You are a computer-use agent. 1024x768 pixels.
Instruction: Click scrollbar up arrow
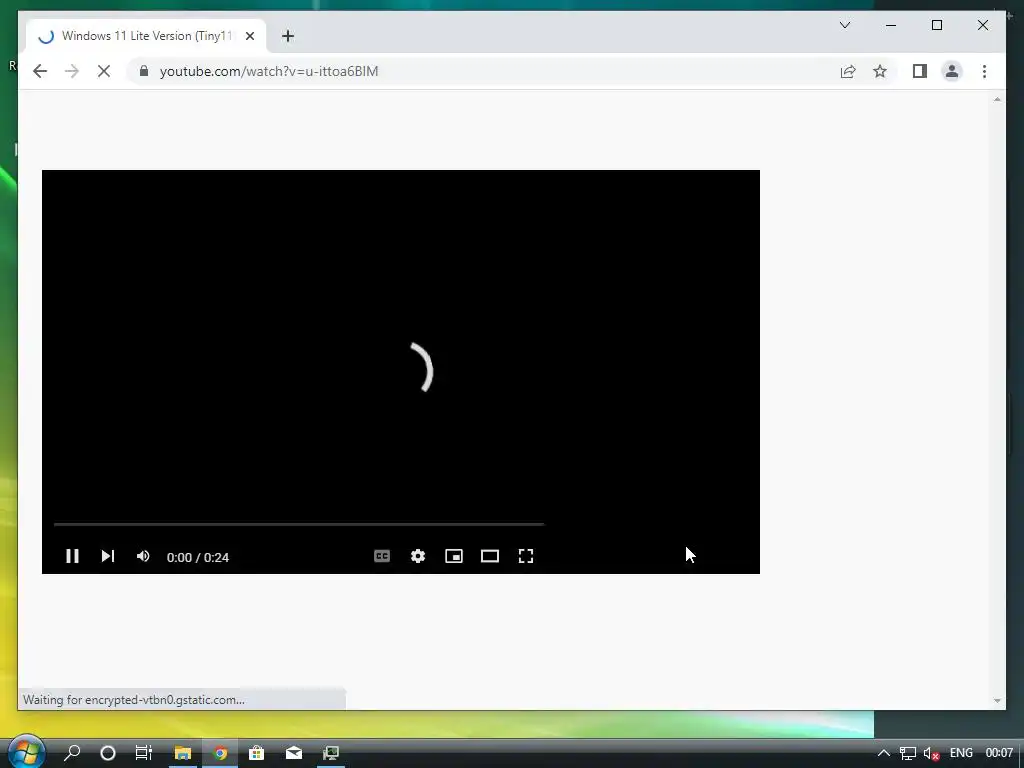(x=997, y=99)
